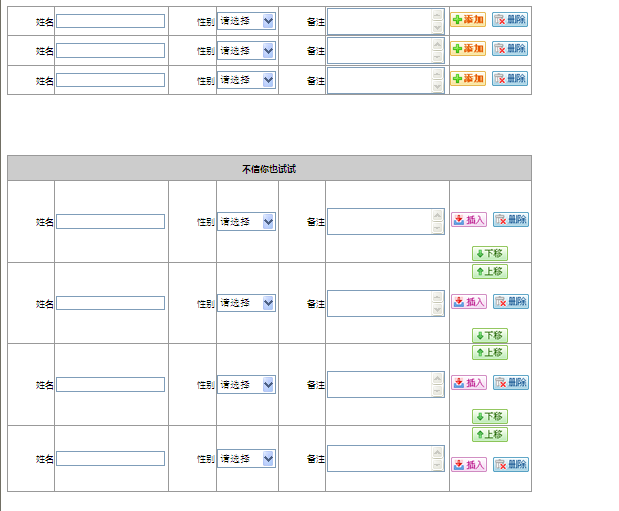Click 备注 textarea in first top row
This screenshot has width=619, height=511.
click(x=380, y=21)
